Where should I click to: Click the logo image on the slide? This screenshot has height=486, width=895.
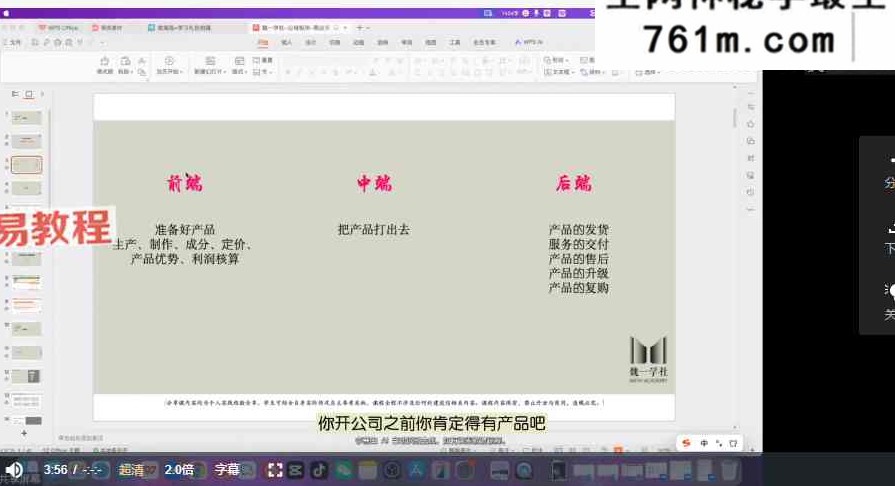point(648,359)
